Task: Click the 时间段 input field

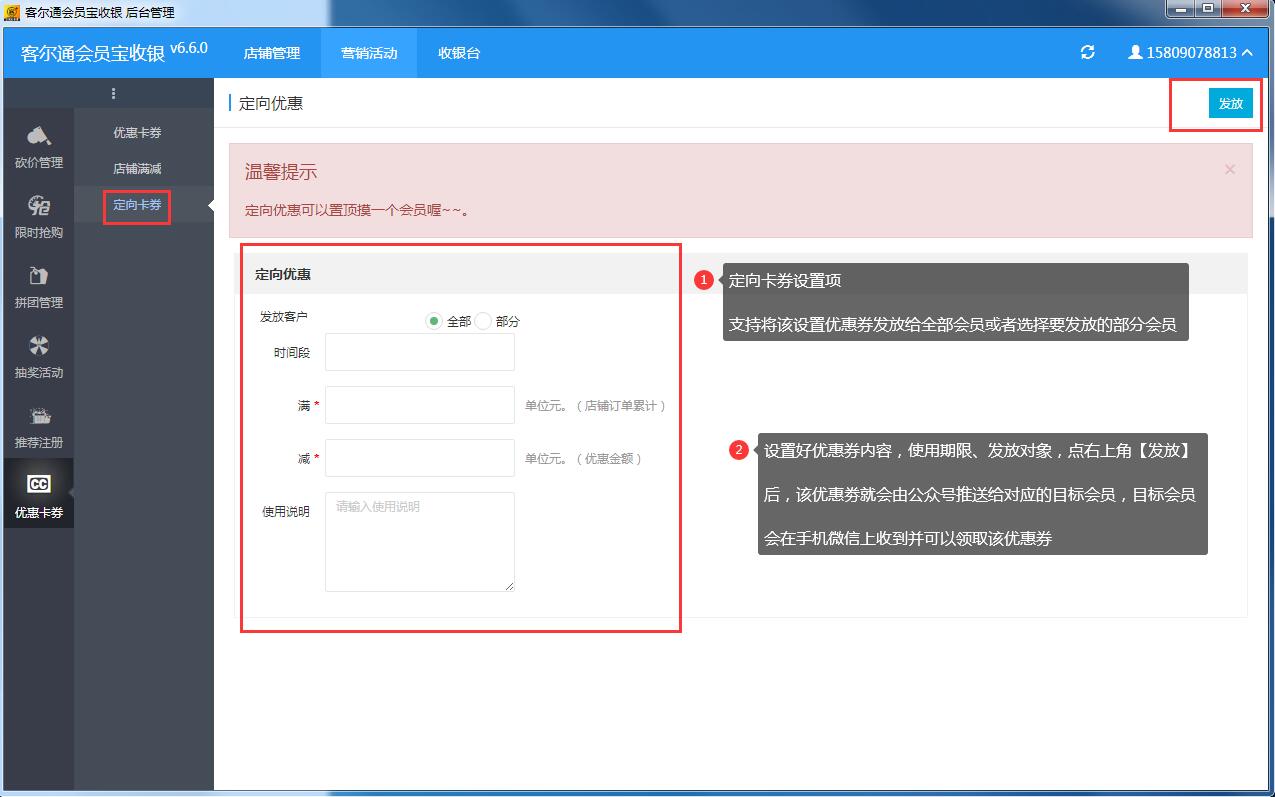Action: (x=420, y=352)
